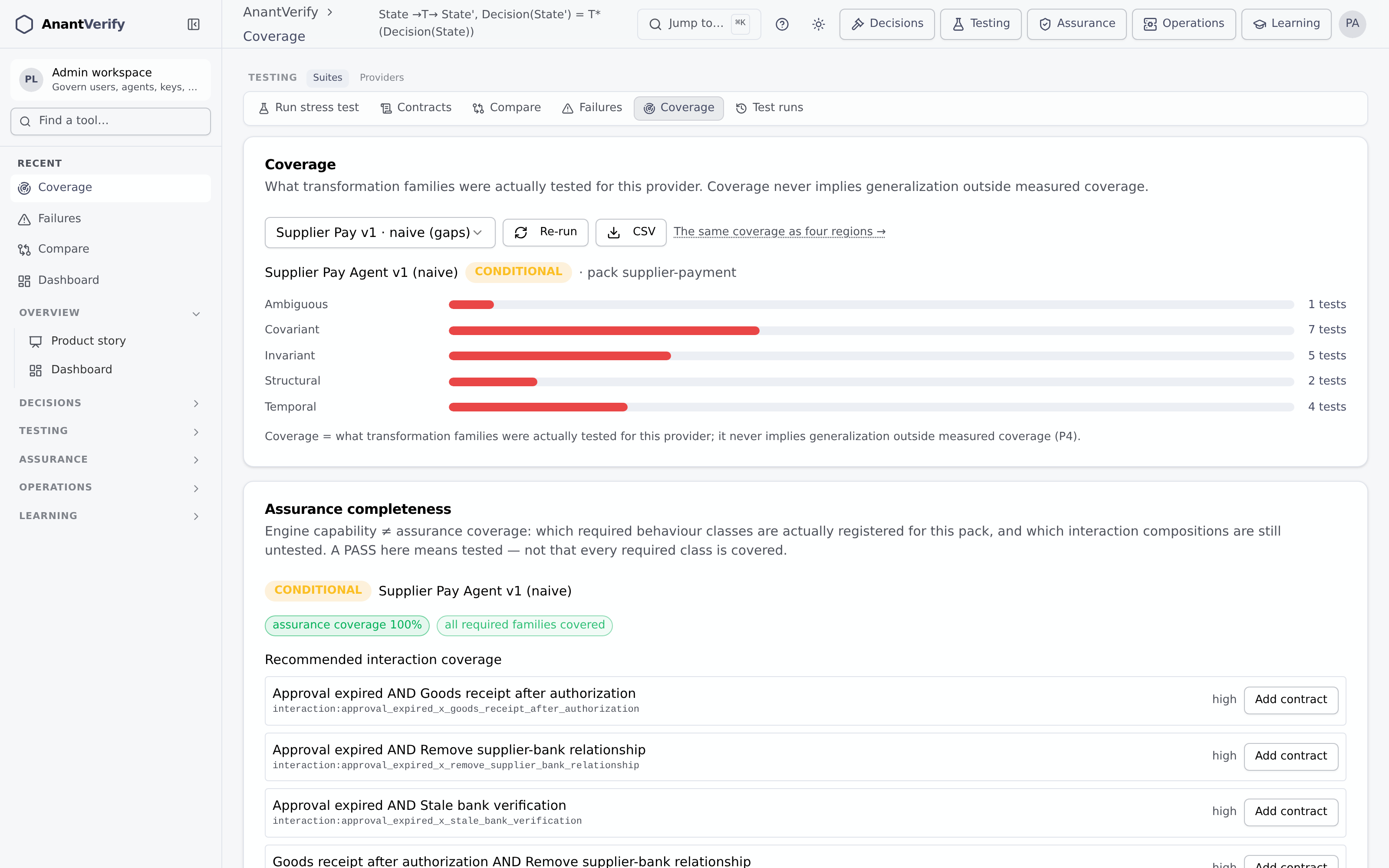1389x868 pixels.
Task: Open the Test runs tab
Action: click(x=770, y=108)
